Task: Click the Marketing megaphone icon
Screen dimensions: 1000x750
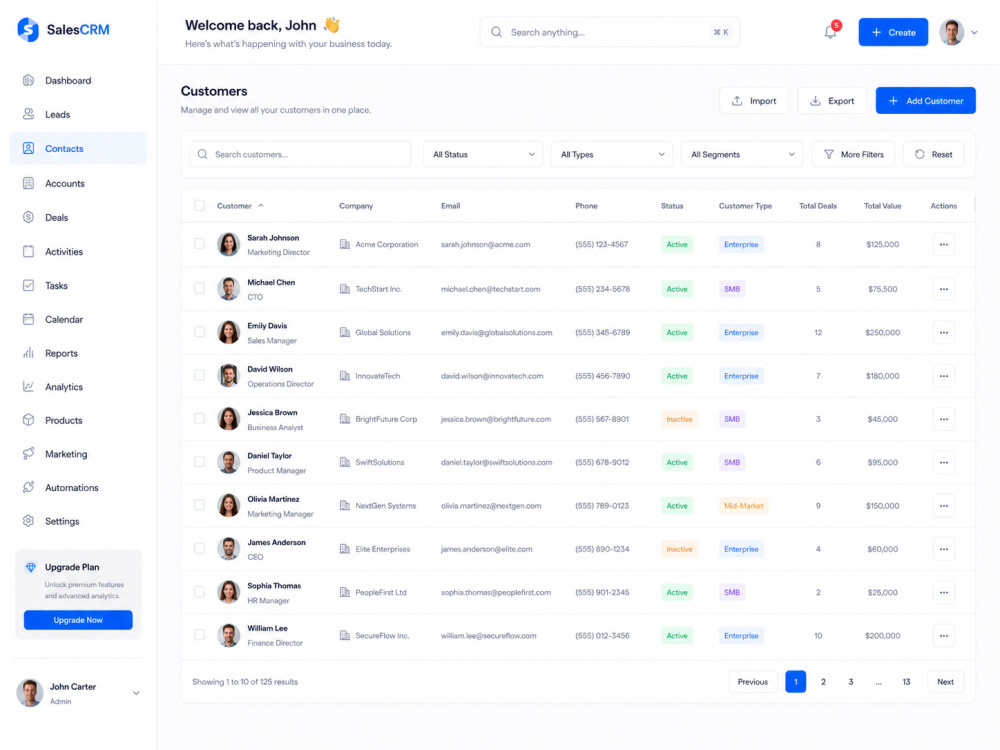Action: (x=28, y=453)
